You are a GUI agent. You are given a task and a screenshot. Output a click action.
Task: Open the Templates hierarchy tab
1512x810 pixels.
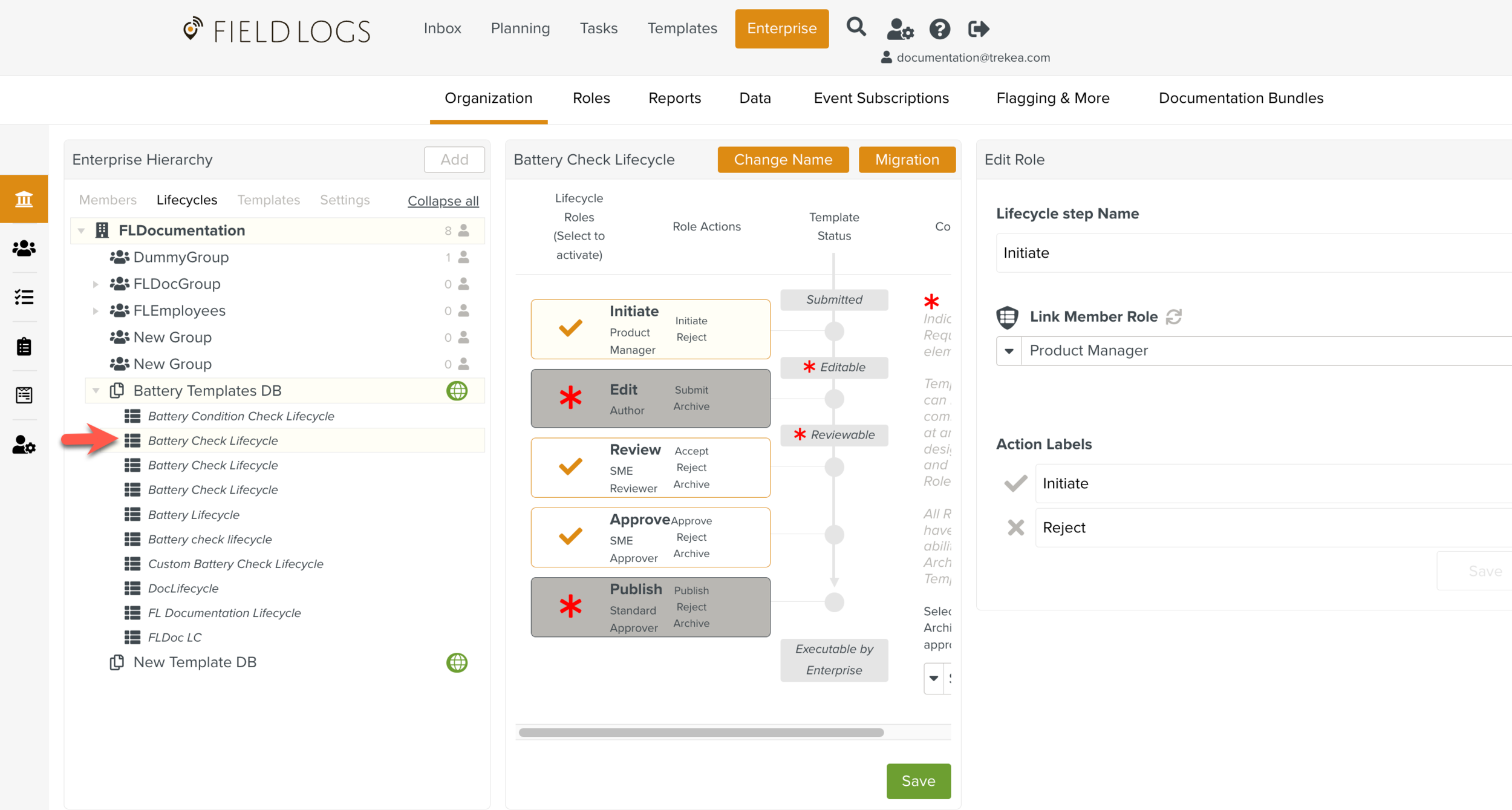pyautogui.click(x=268, y=200)
